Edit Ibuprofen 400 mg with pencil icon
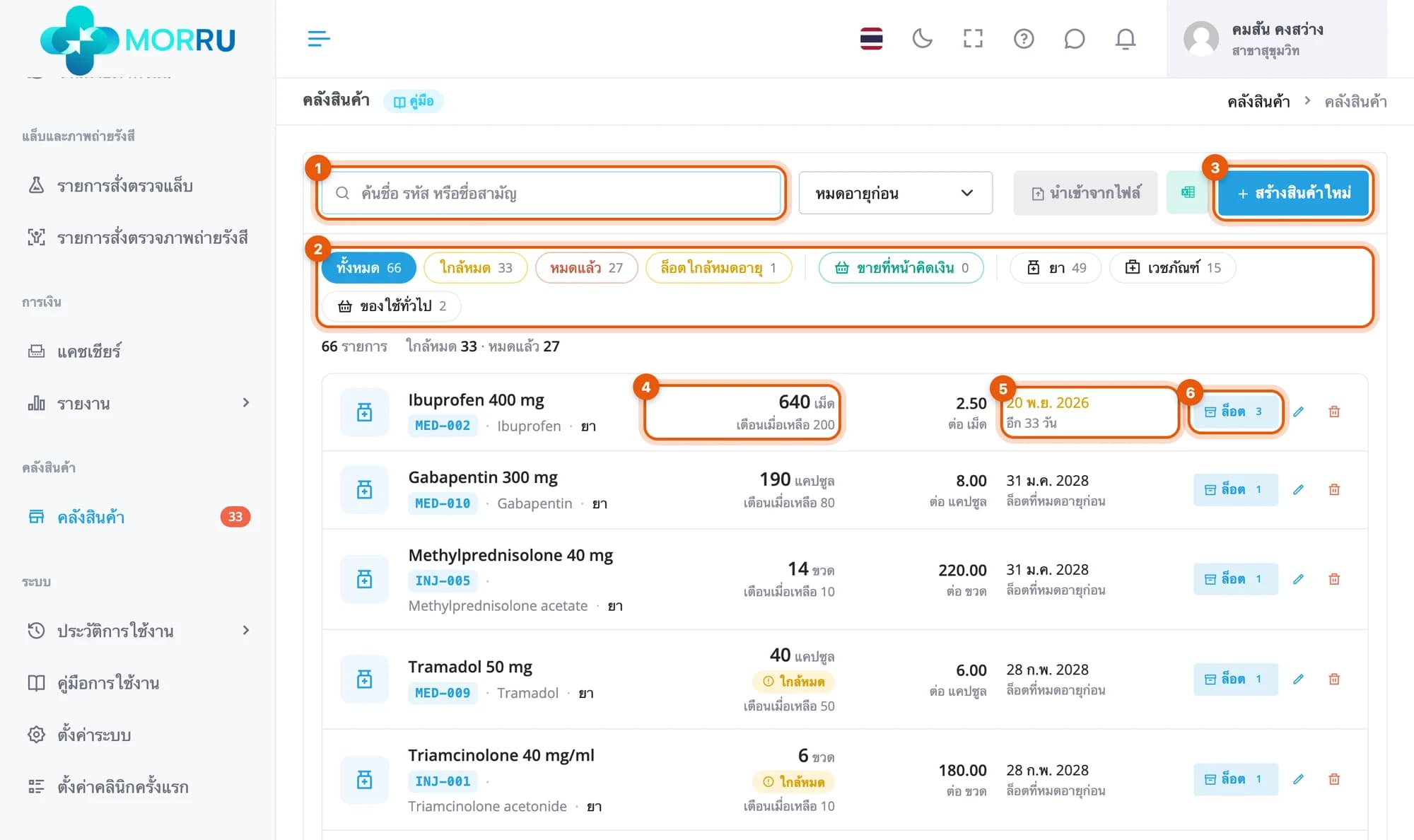This screenshot has height=840, width=1414. click(1298, 412)
